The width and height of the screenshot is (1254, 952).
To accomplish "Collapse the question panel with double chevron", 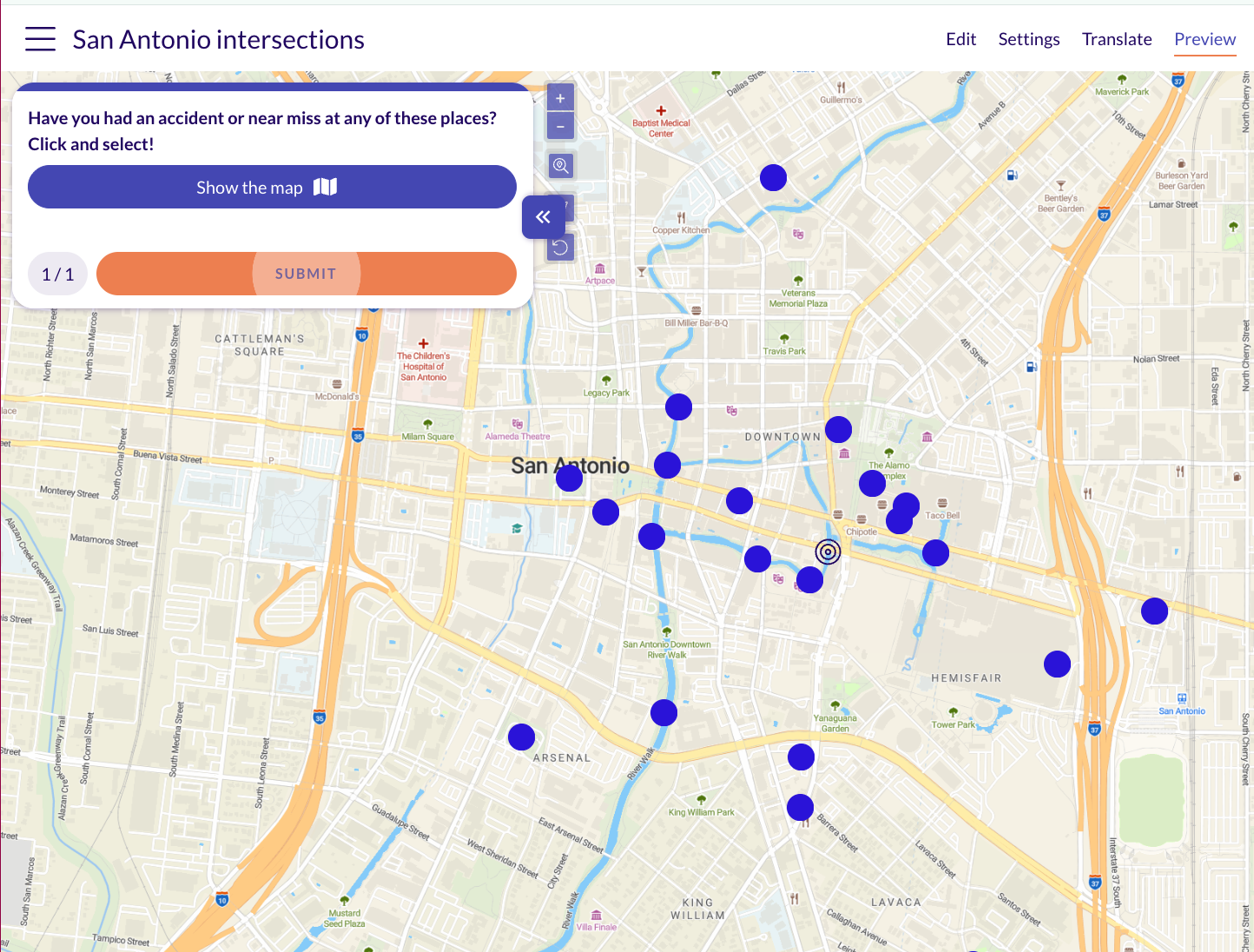I will (544, 217).
